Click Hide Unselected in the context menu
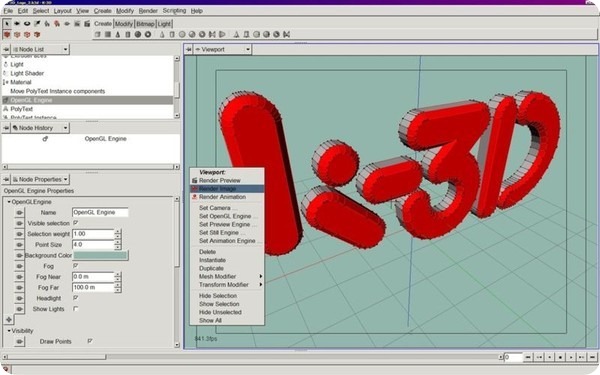 click(220, 312)
